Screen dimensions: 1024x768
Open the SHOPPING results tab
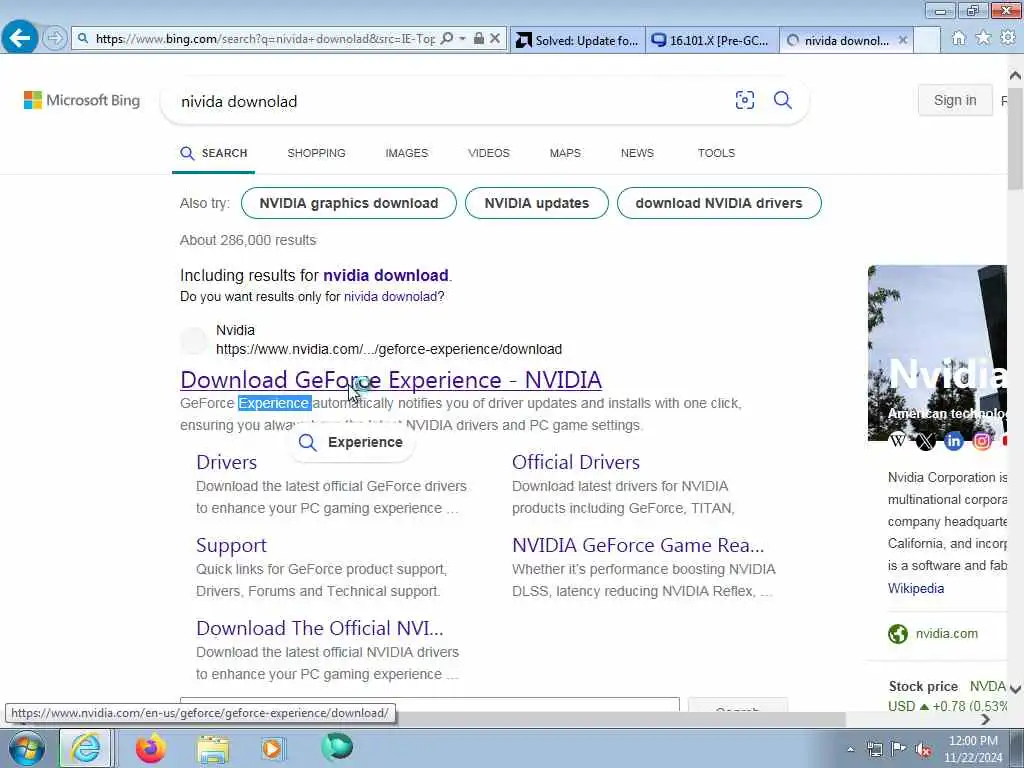316,153
